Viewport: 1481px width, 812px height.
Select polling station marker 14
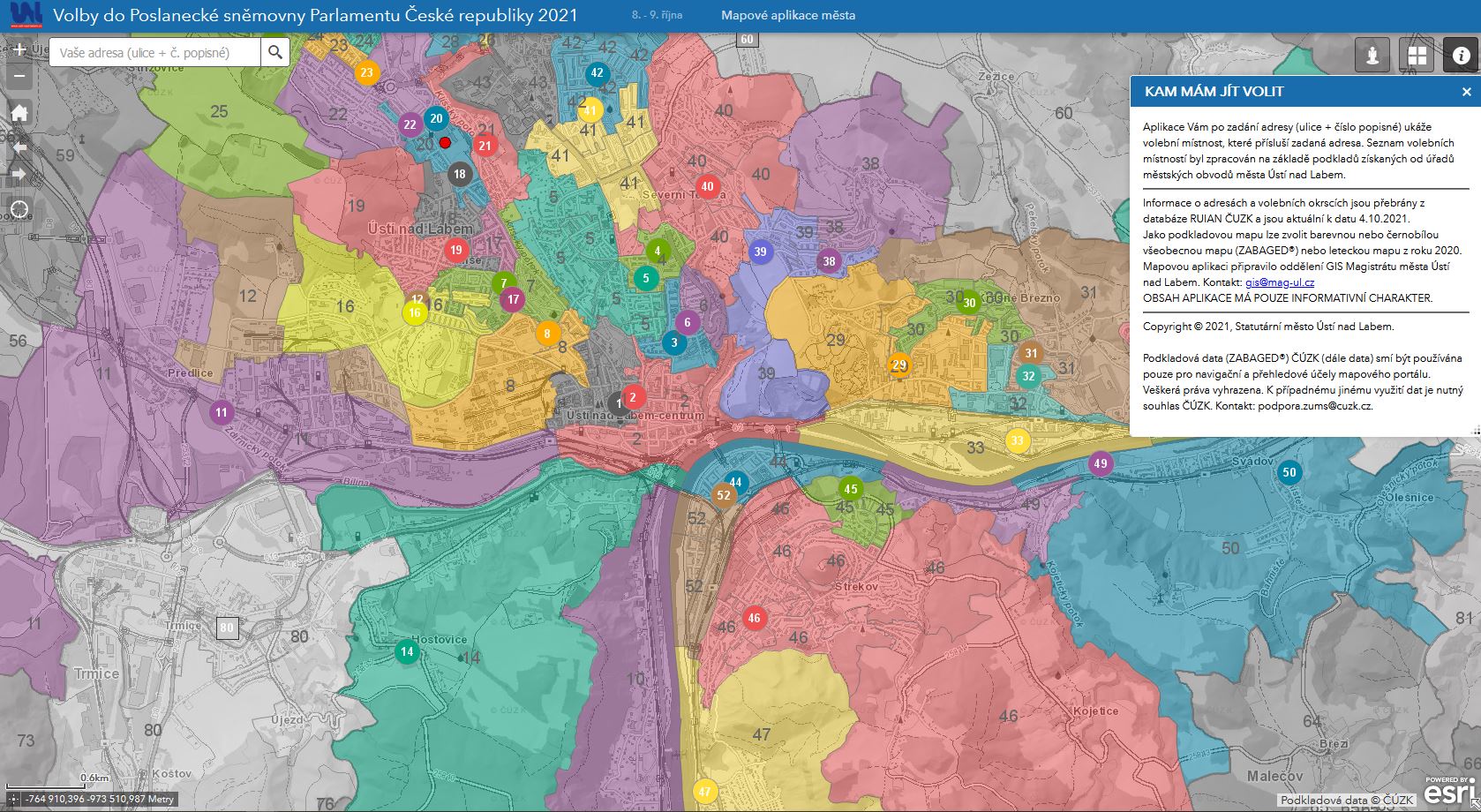(x=406, y=653)
